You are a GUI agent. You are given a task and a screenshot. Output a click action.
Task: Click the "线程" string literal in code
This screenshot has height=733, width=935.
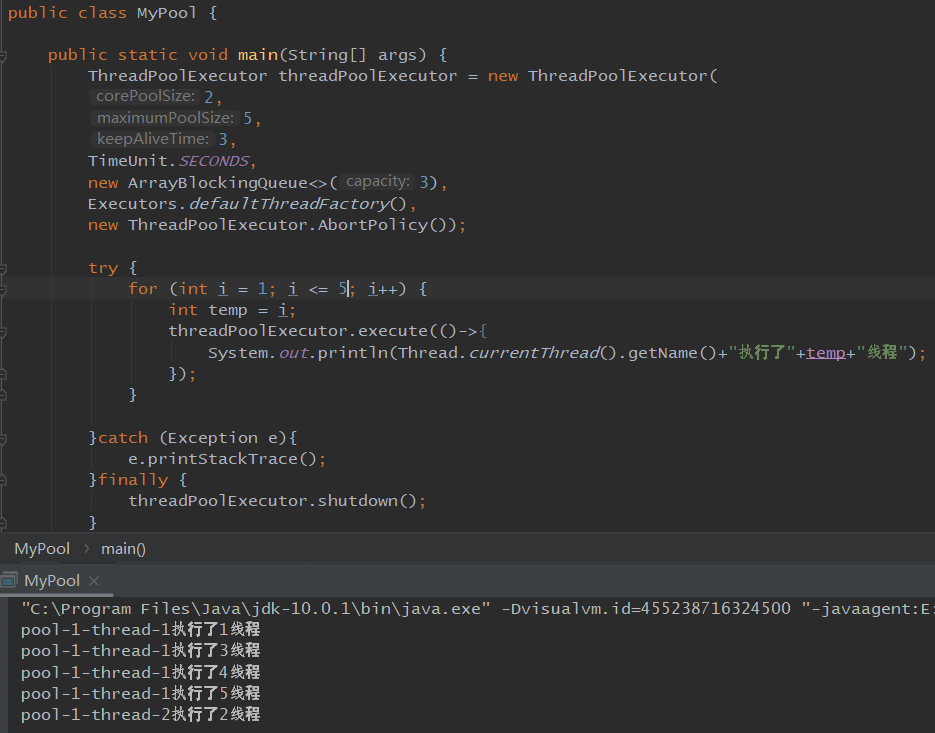882,352
